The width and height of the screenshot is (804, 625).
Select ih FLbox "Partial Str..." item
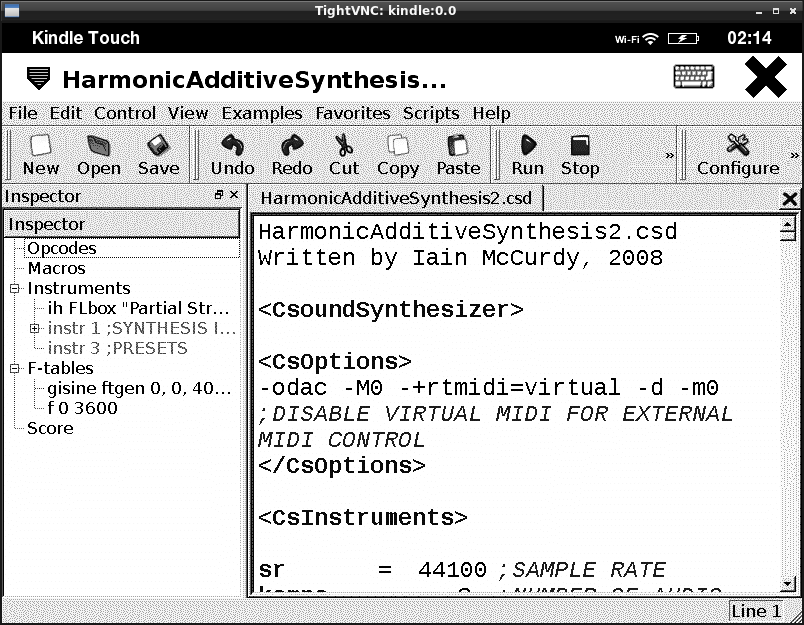[138, 309]
